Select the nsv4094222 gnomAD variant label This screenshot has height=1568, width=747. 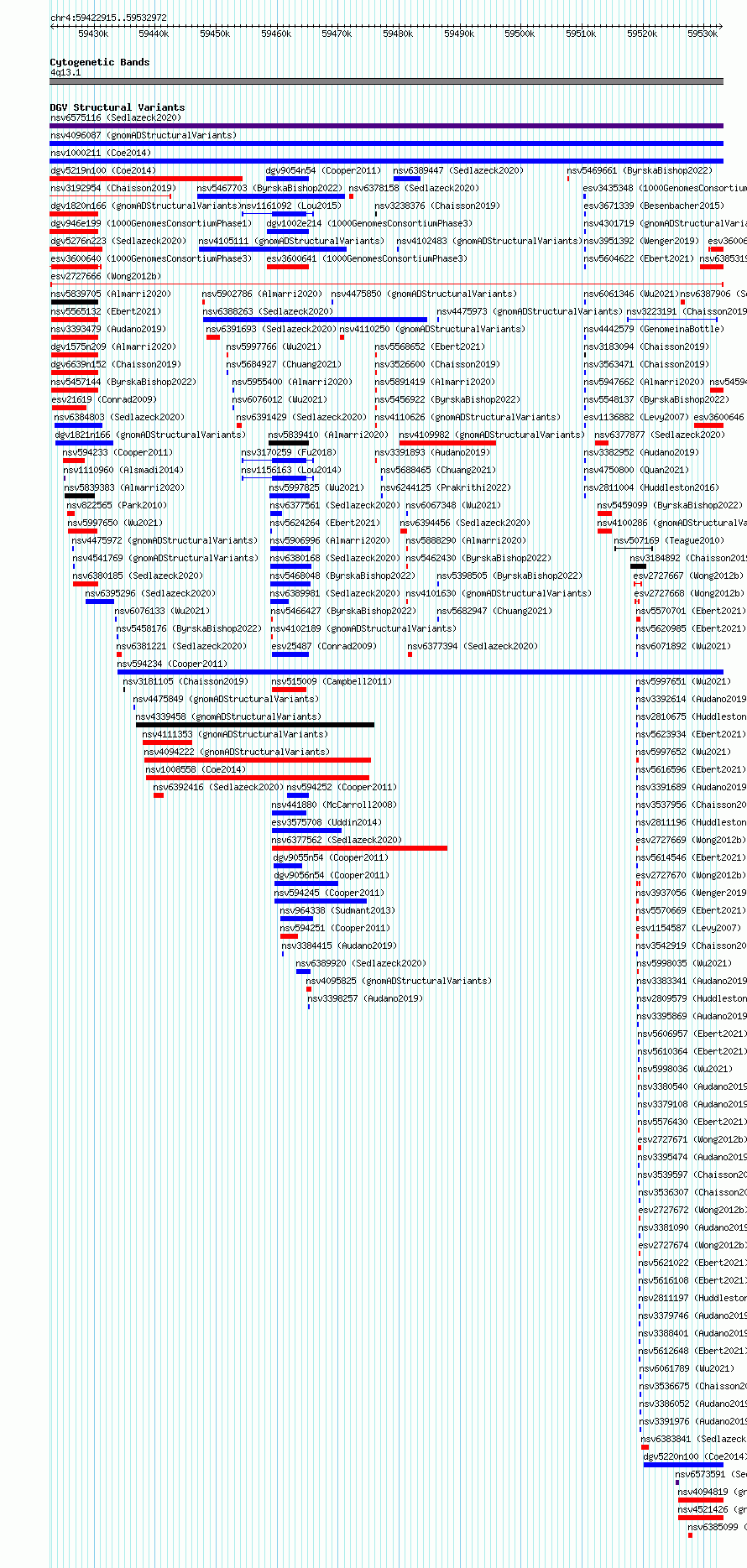tap(237, 752)
